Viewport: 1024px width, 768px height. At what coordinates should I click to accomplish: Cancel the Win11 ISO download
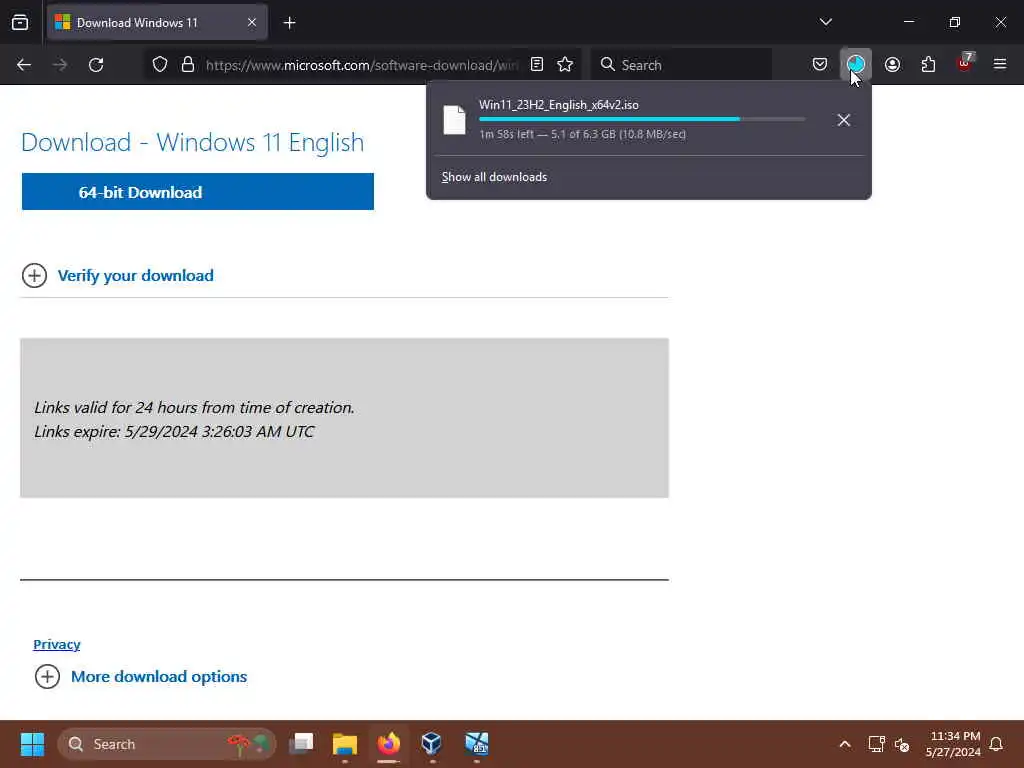[843, 120]
